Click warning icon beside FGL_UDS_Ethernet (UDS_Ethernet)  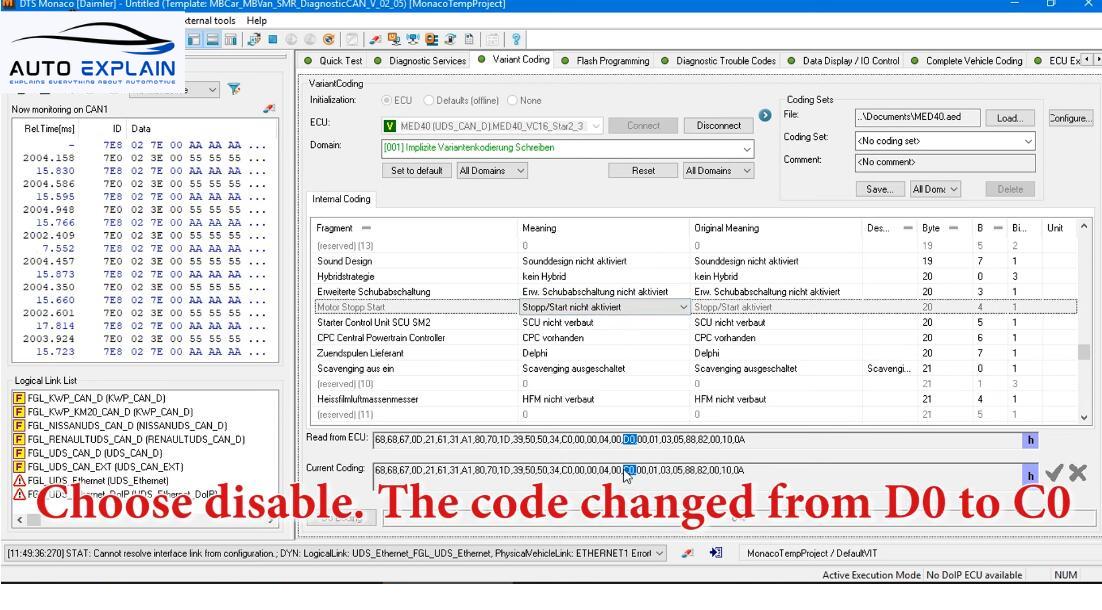pyautogui.click(x=19, y=481)
